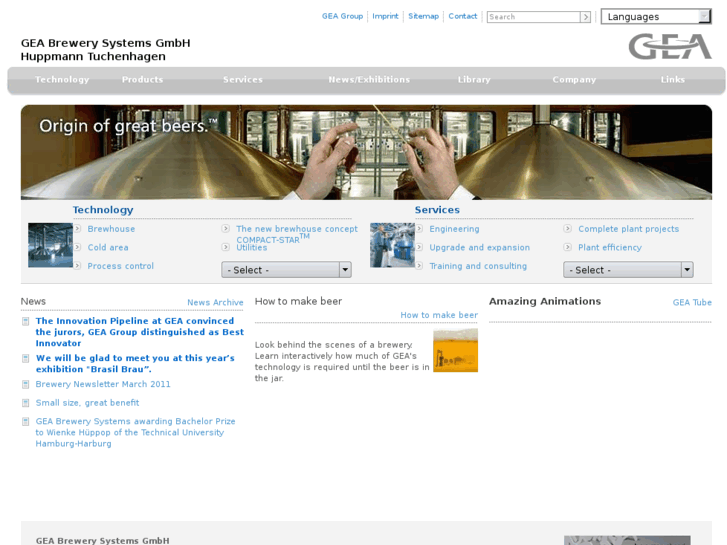Open the Services section Select dropdown
This screenshot has height=545, width=727.
628,270
